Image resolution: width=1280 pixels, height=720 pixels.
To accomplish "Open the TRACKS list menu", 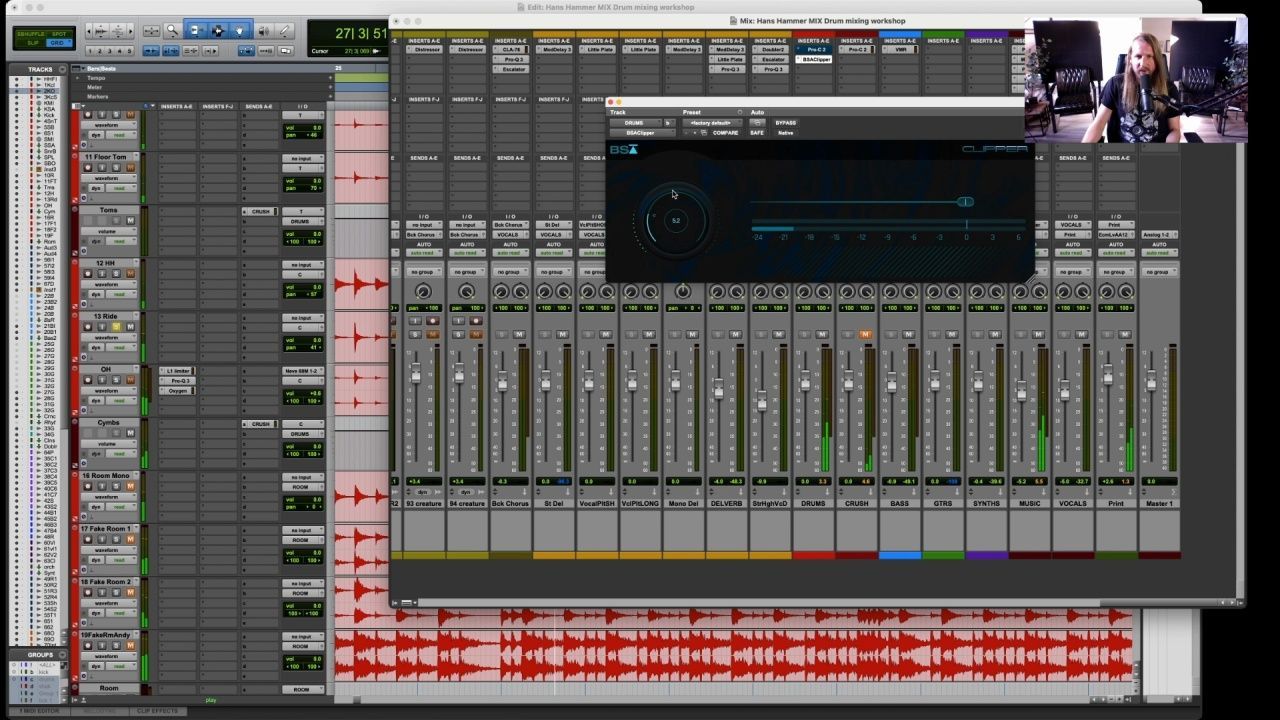I will click(x=62, y=69).
